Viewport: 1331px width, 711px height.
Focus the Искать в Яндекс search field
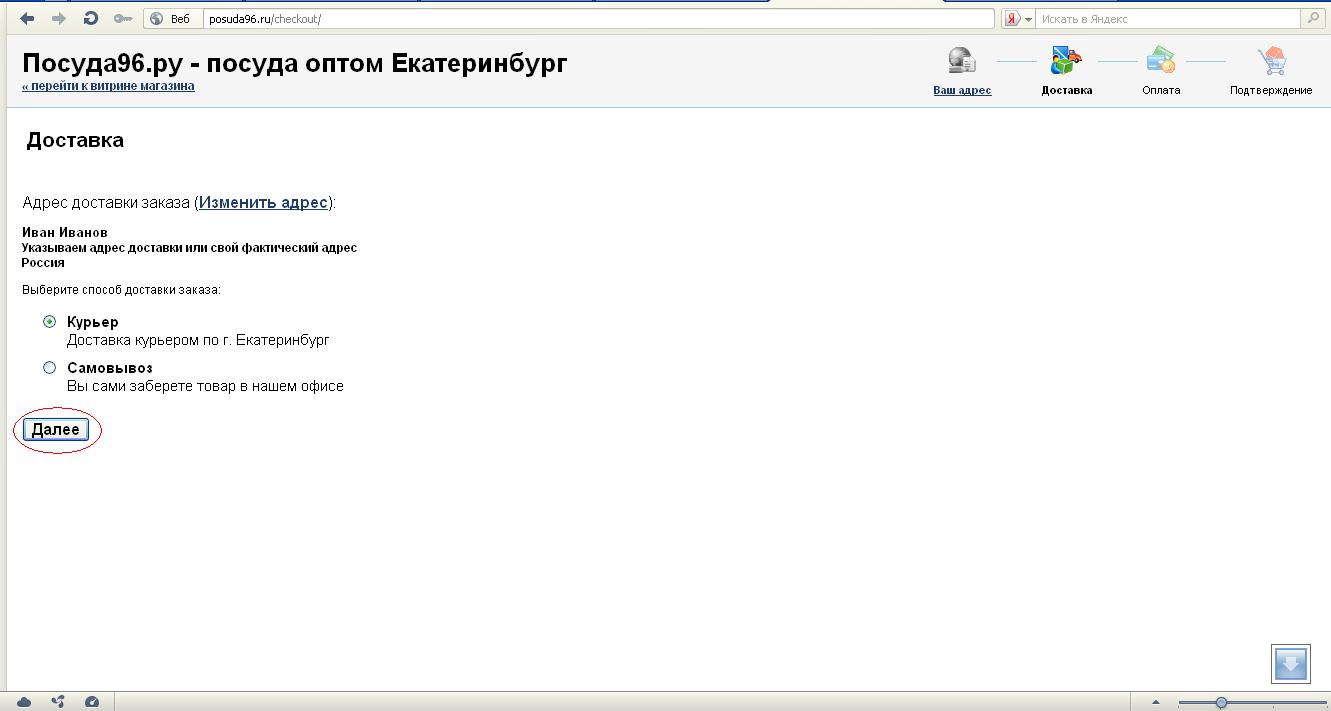click(x=1167, y=19)
